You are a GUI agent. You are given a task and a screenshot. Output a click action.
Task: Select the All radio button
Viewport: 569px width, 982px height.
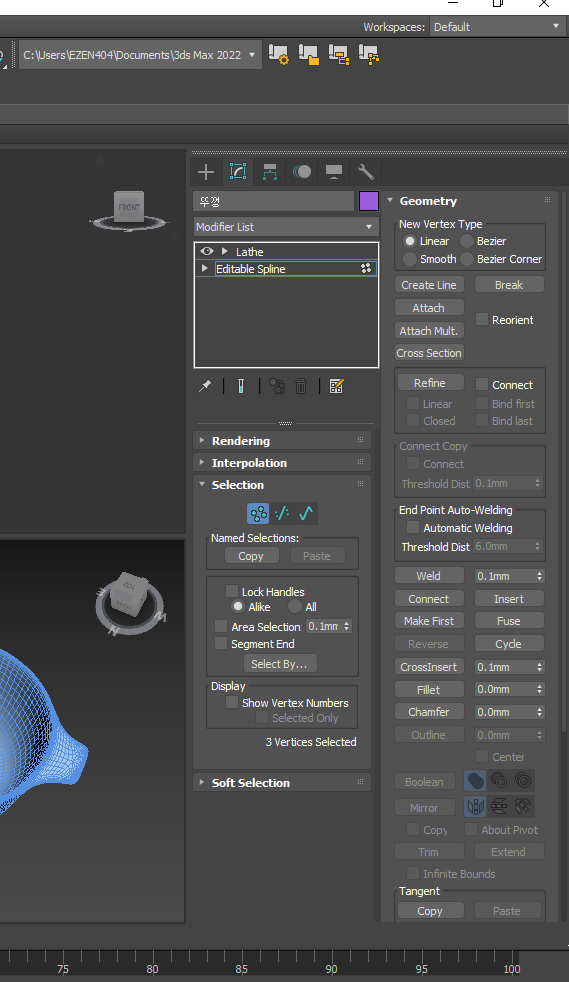[295, 606]
